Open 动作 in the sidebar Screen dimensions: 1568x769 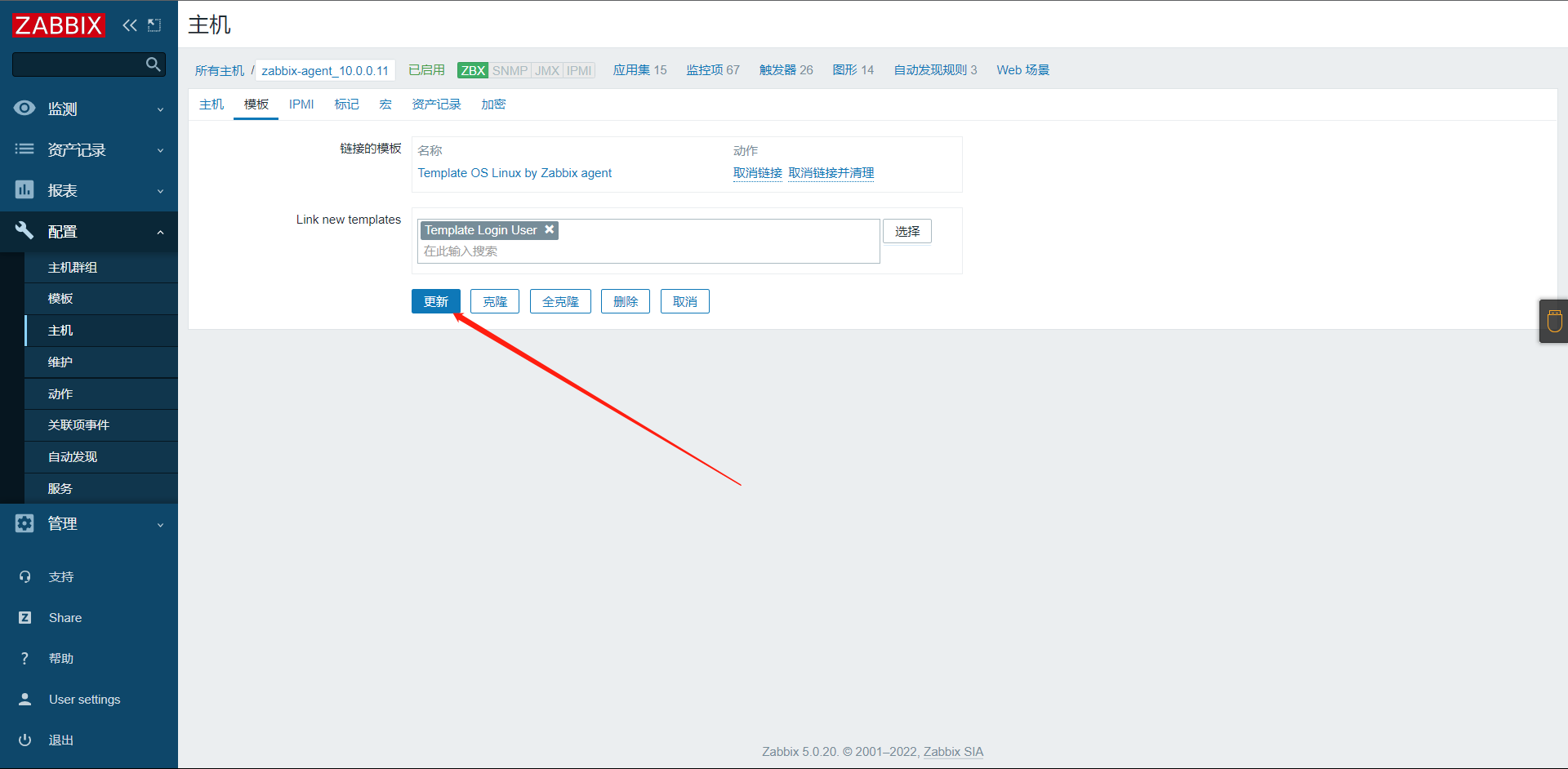pyautogui.click(x=101, y=393)
